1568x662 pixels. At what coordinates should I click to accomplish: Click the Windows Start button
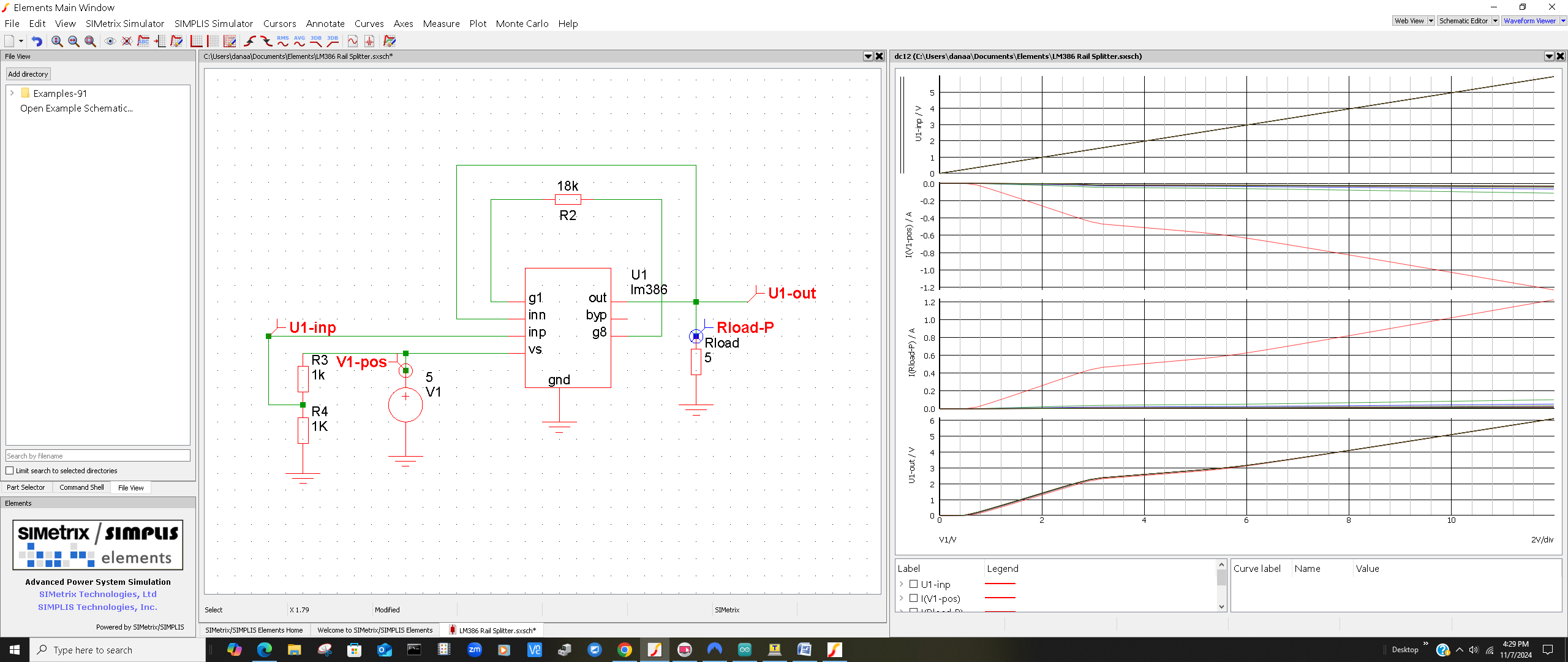coord(15,650)
